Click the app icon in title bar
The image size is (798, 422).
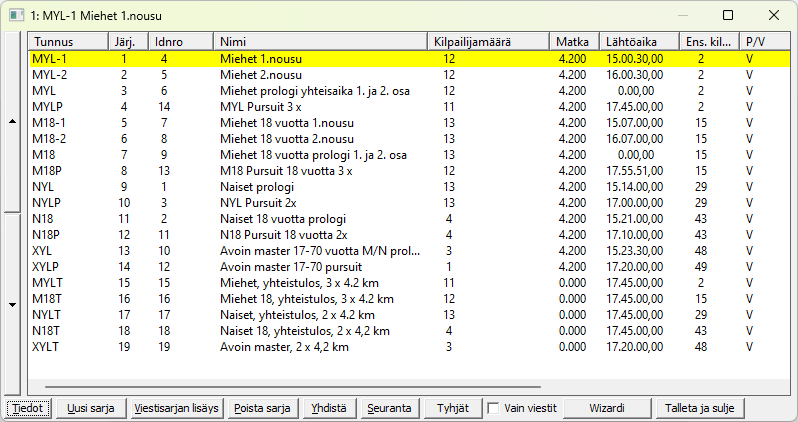pyautogui.click(x=14, y=16)
